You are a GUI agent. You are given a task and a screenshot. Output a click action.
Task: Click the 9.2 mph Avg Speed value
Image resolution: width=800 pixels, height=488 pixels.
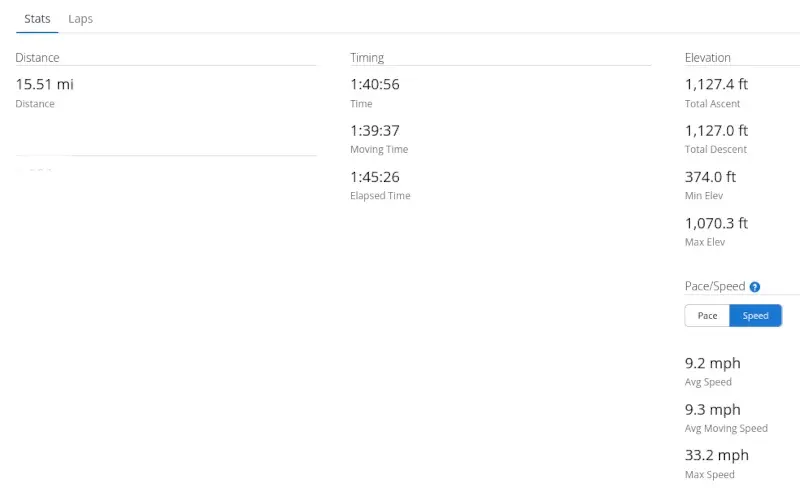click(x=712, y=363)
